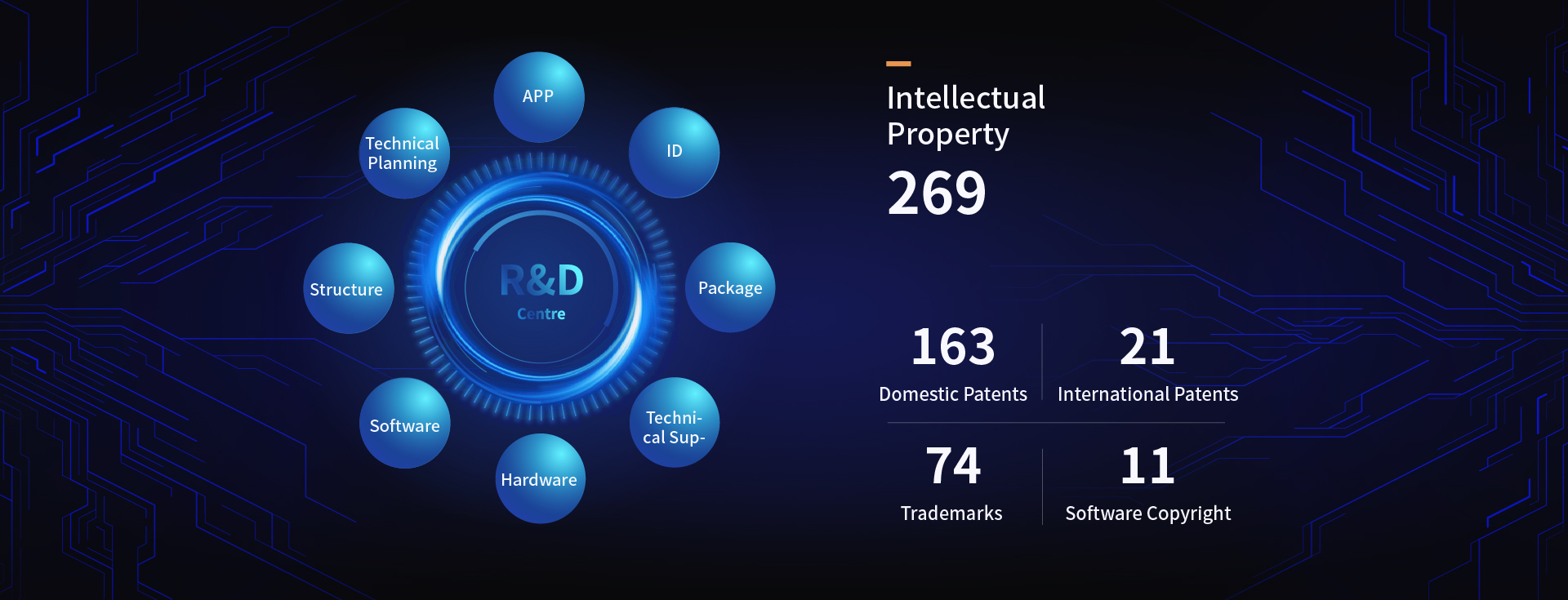This screenshot has width=1568, height=600.
Task: Click the Structure circle
Action: 348,288
